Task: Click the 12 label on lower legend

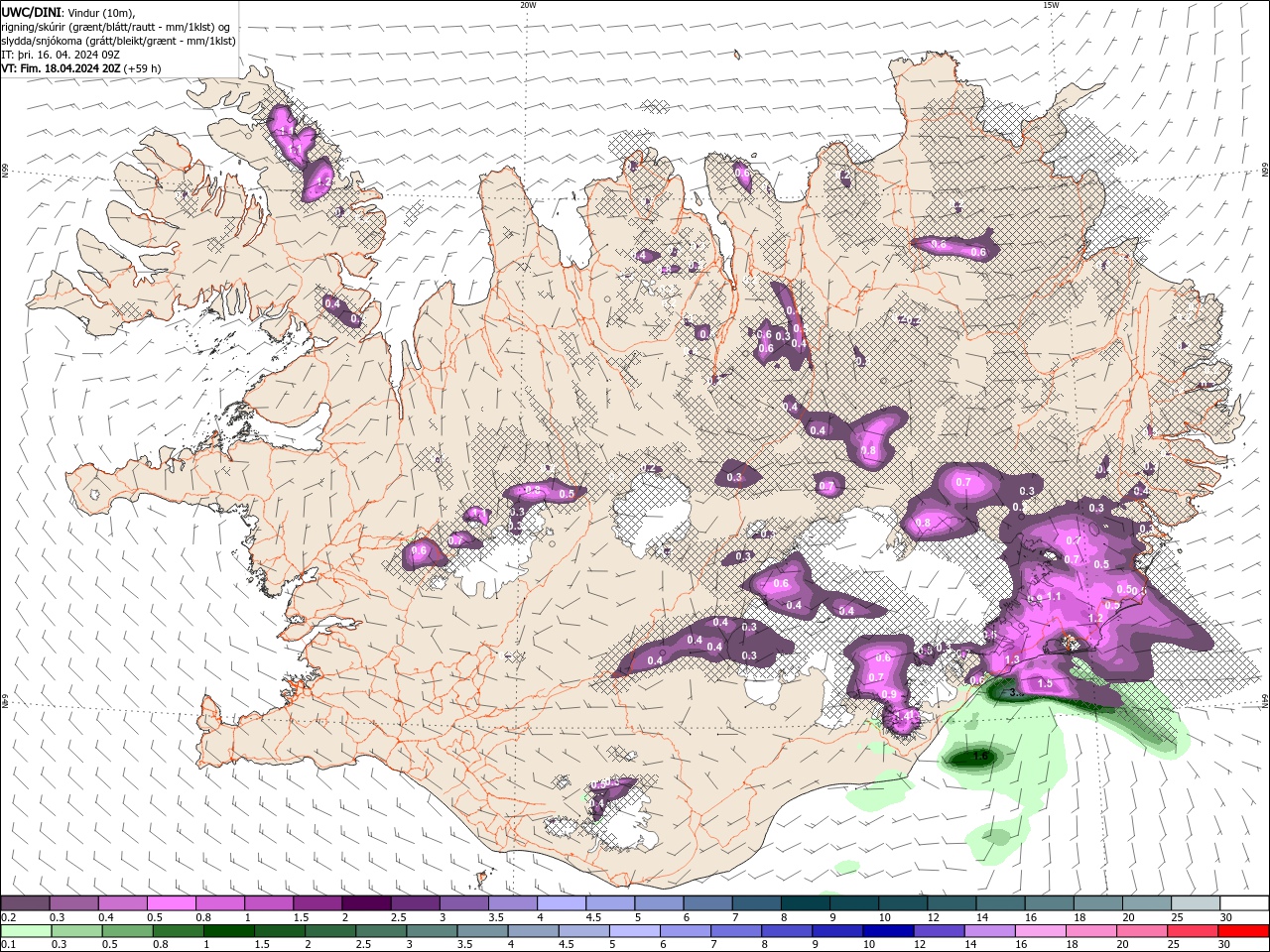Action: point(920,945)
